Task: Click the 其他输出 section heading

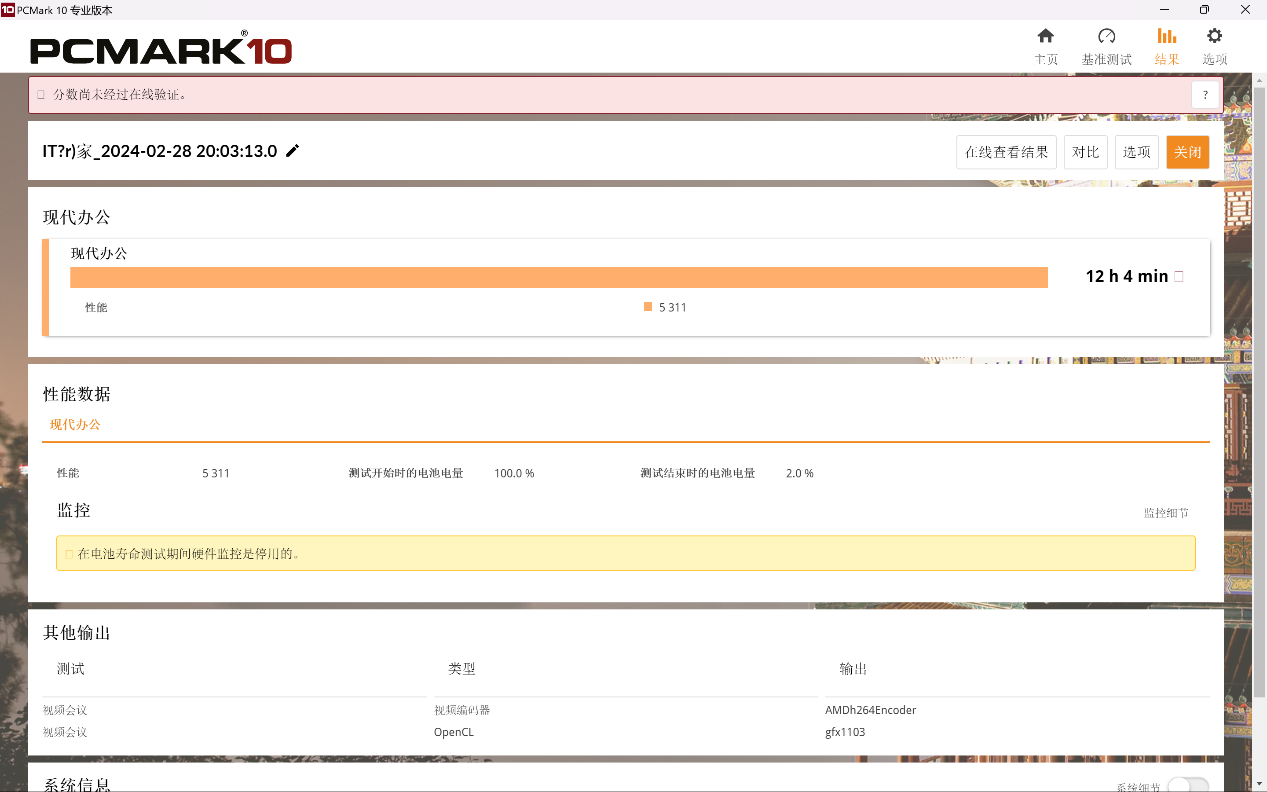Action: click(x=77, y=633)
